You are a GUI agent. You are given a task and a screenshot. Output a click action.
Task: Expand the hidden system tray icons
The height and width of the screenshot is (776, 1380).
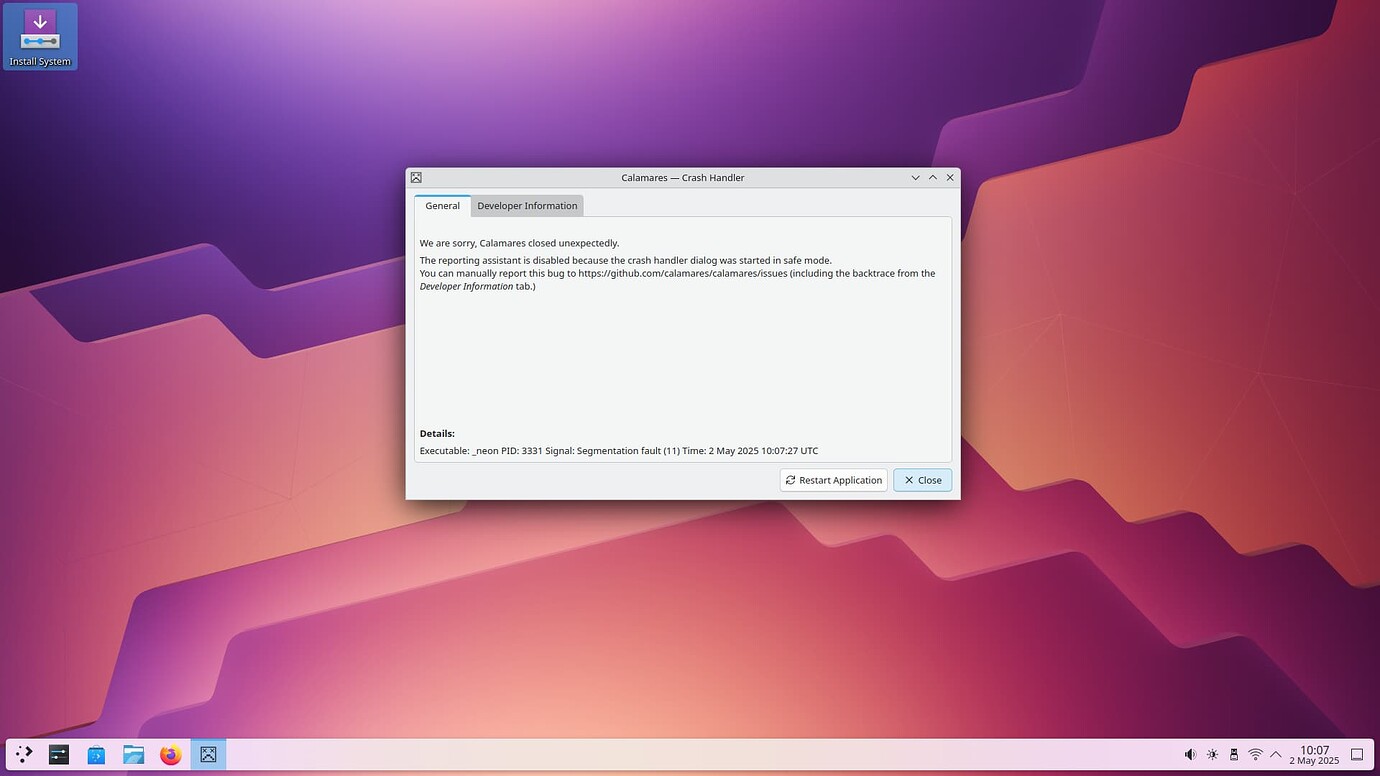pyautogui.click(x=1277, y=754)
